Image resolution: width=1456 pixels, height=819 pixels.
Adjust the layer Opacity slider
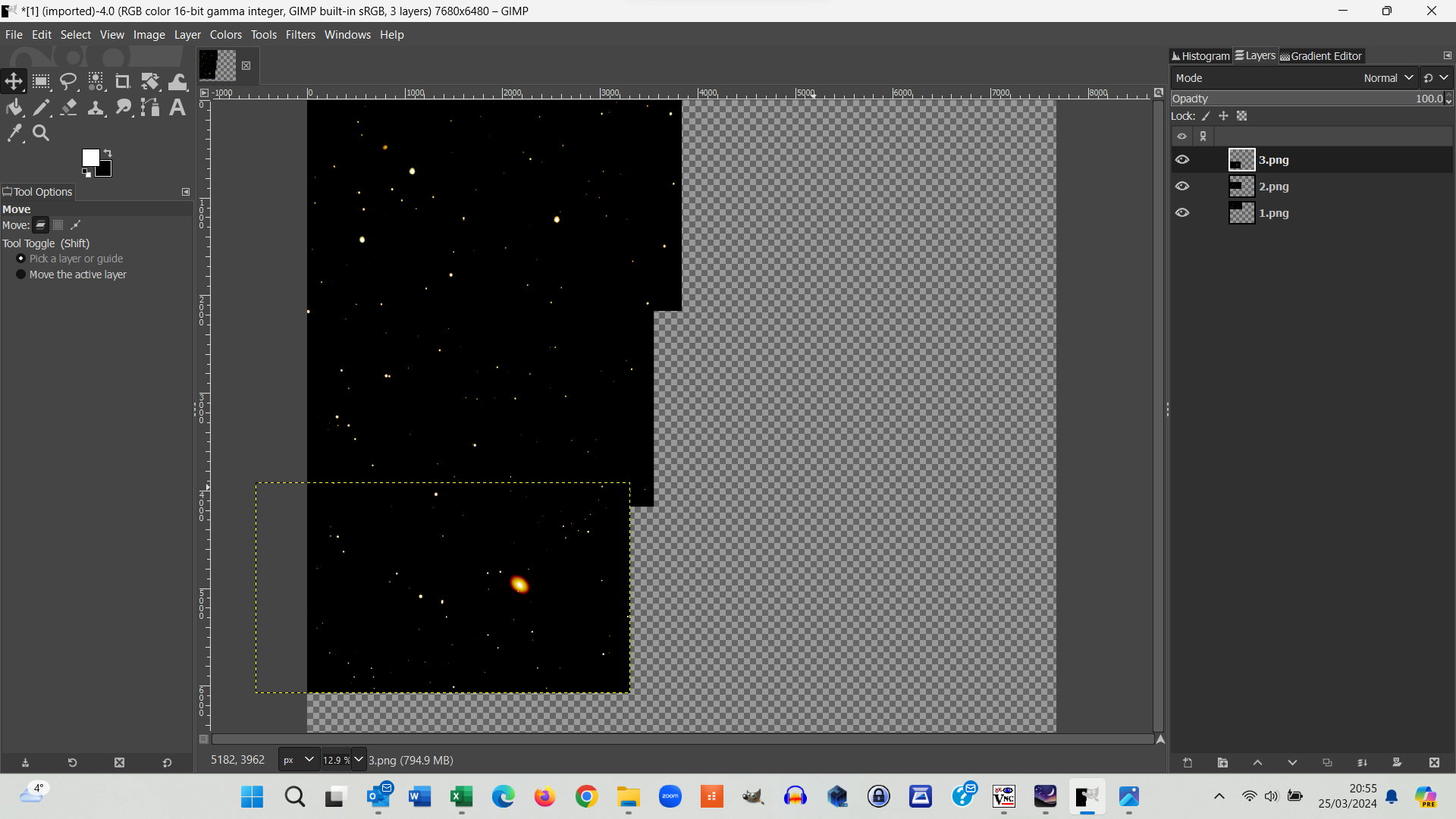coord(1307,99)
